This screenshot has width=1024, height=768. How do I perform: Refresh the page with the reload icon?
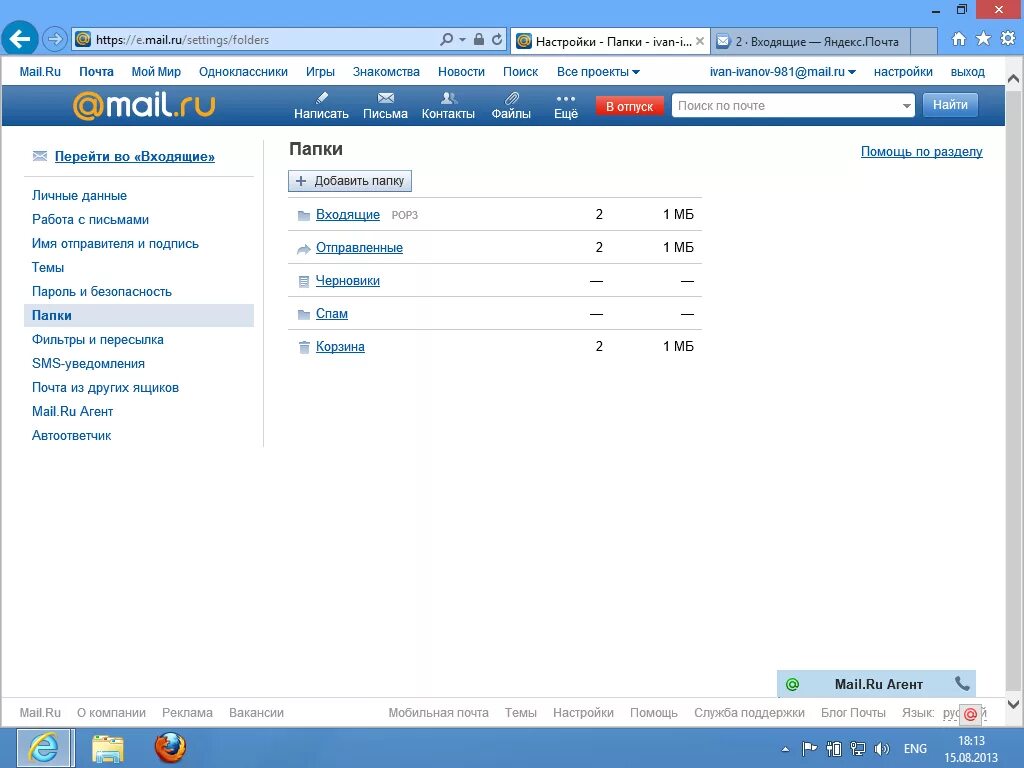[497, 39]
